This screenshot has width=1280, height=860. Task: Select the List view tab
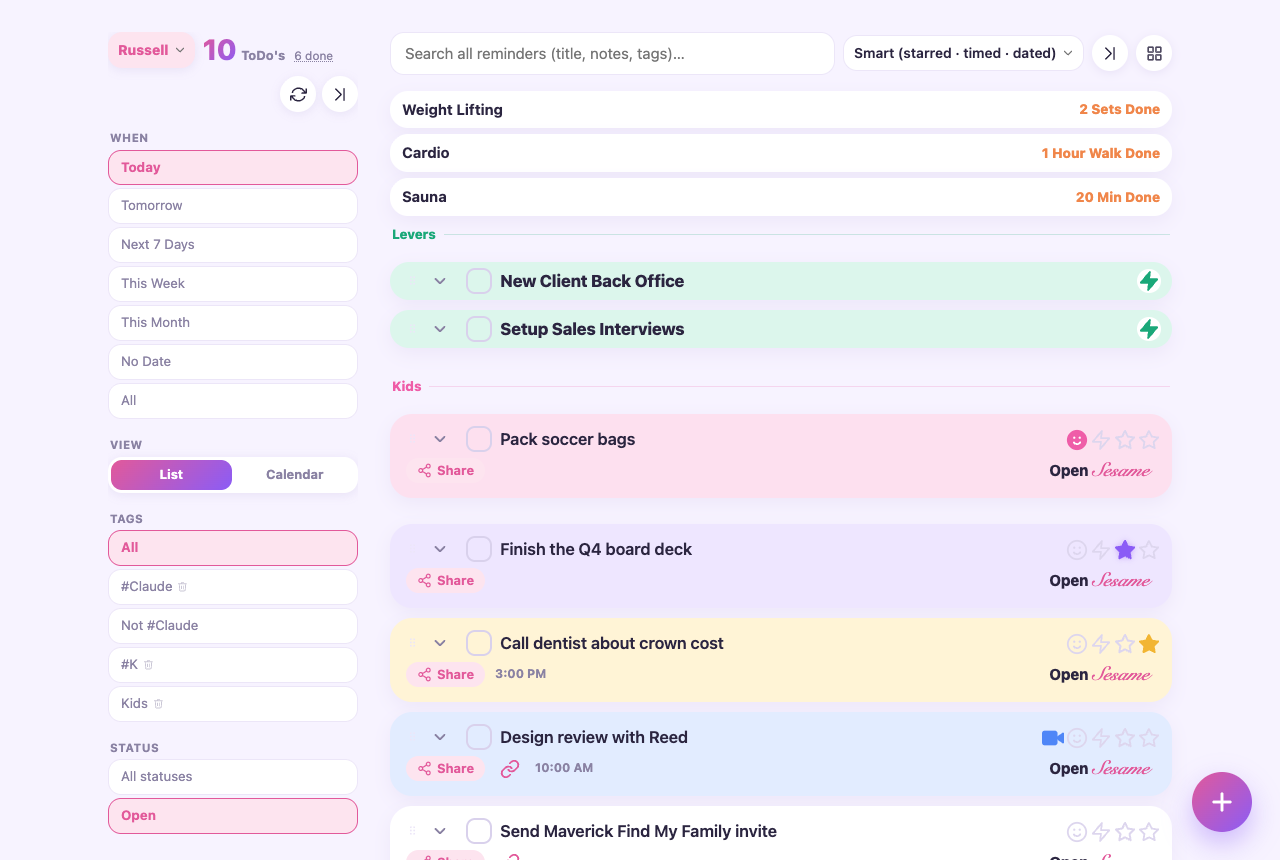click(x=171, y=475)
